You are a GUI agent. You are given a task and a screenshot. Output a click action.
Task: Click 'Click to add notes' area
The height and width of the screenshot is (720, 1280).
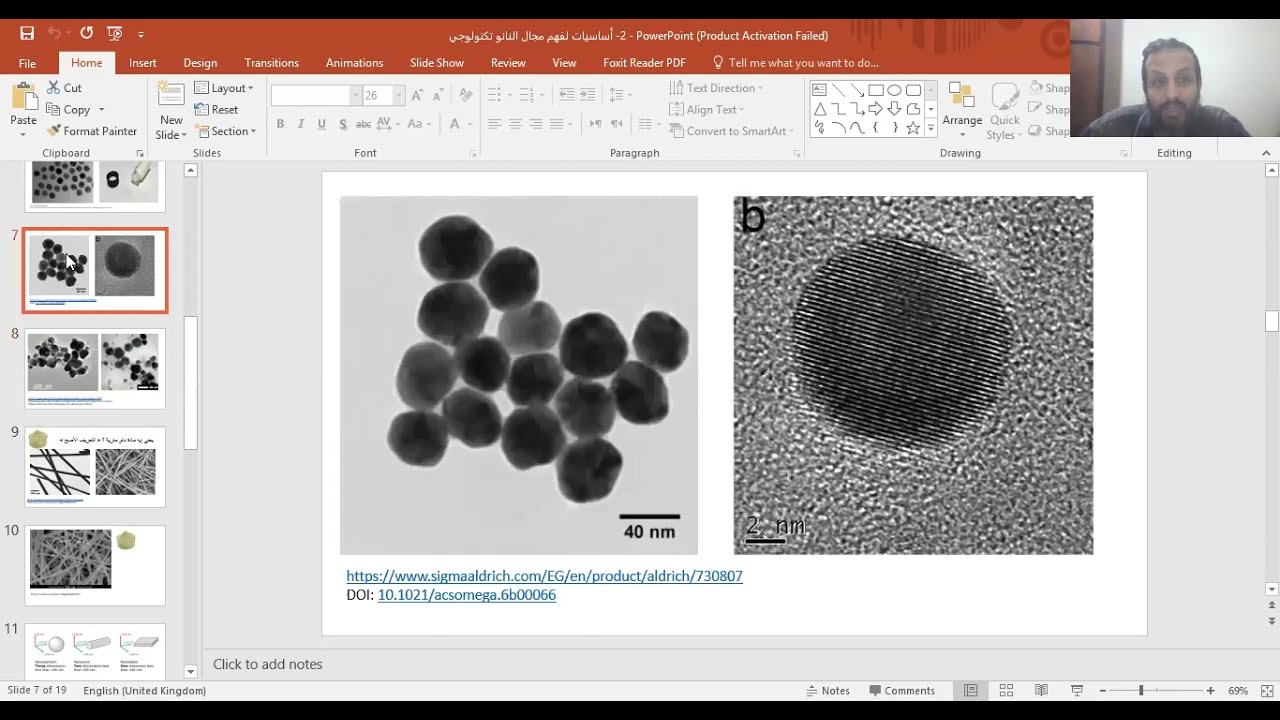[x=268, y=664]
